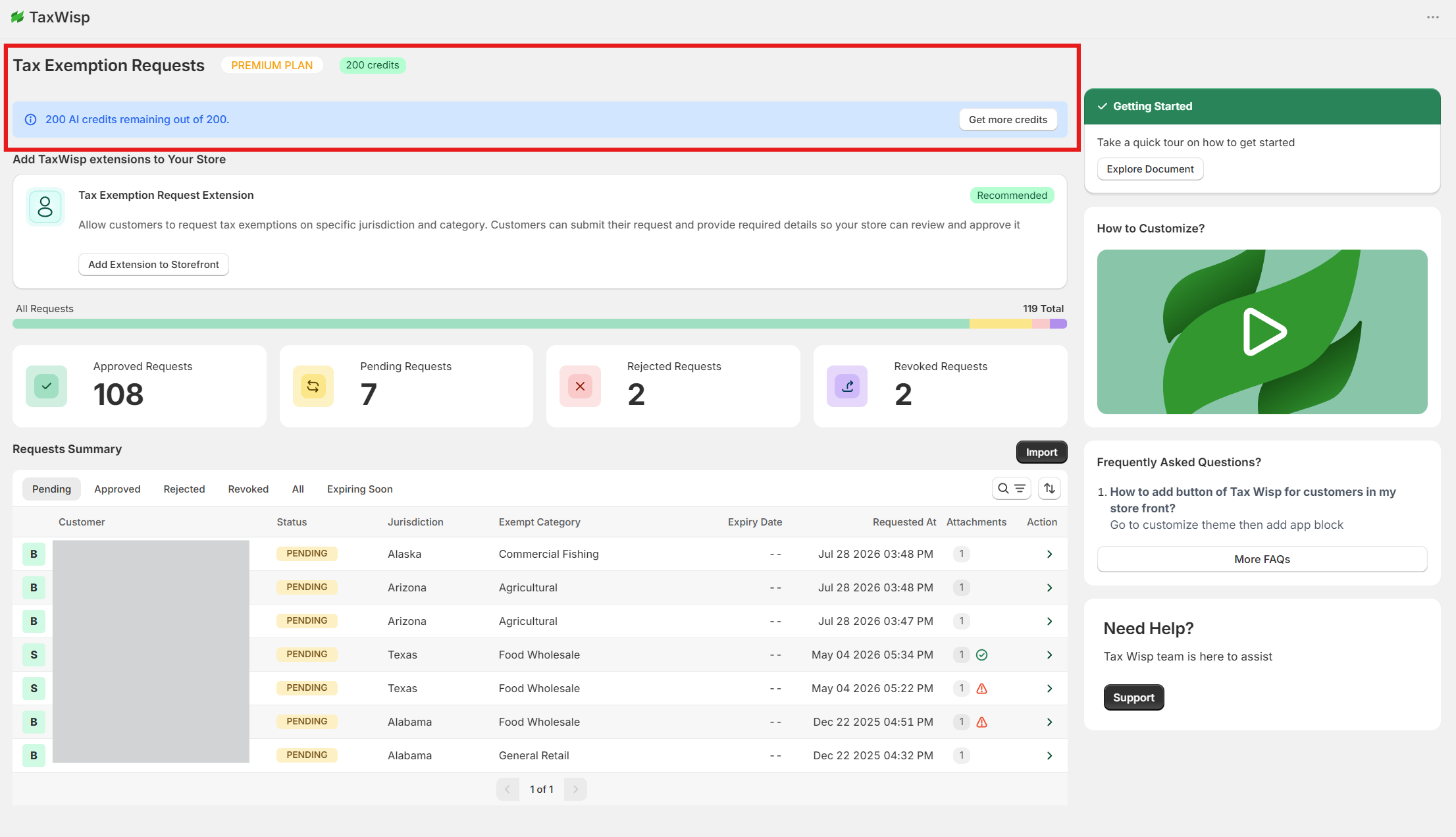Click the Import button
This screenshot has height=837, width=1456.
click(1041, 452)
